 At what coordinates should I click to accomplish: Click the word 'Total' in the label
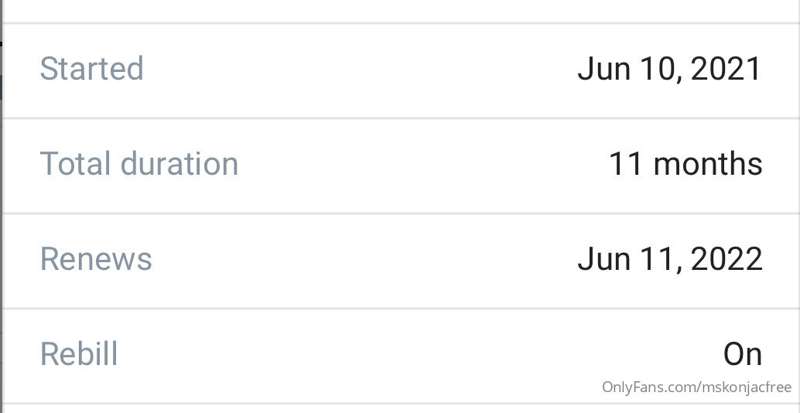click(76, 164)
